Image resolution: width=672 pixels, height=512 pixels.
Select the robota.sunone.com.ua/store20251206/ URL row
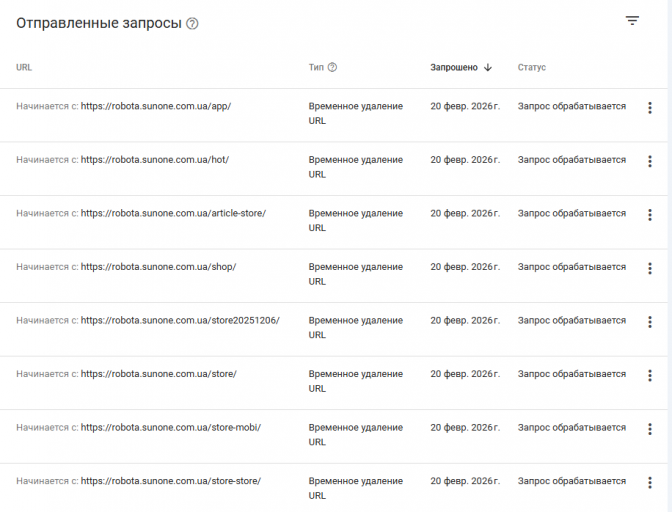pos(180,320)
